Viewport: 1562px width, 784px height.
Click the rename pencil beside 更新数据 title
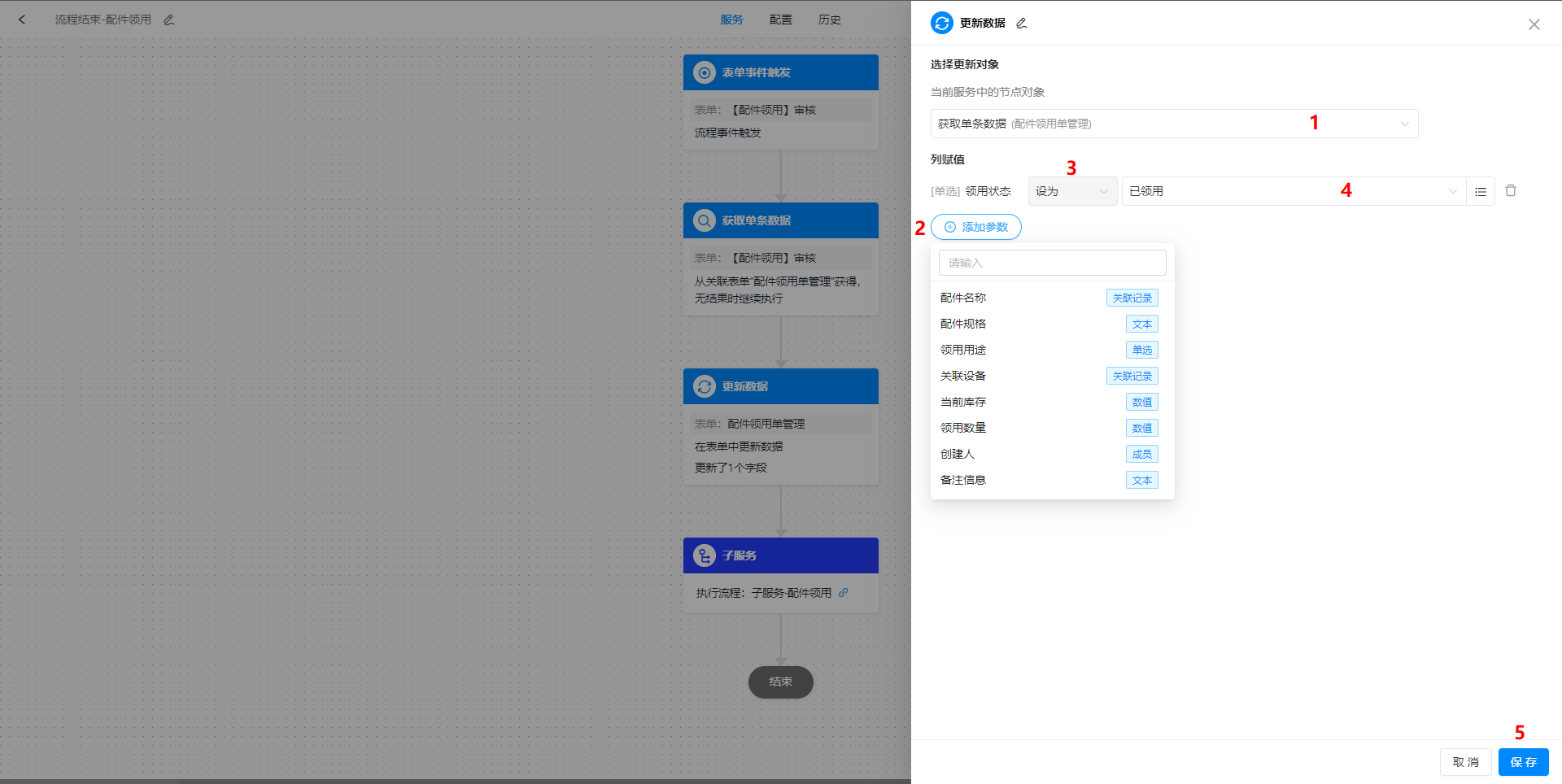click(x=1022, y=23)
